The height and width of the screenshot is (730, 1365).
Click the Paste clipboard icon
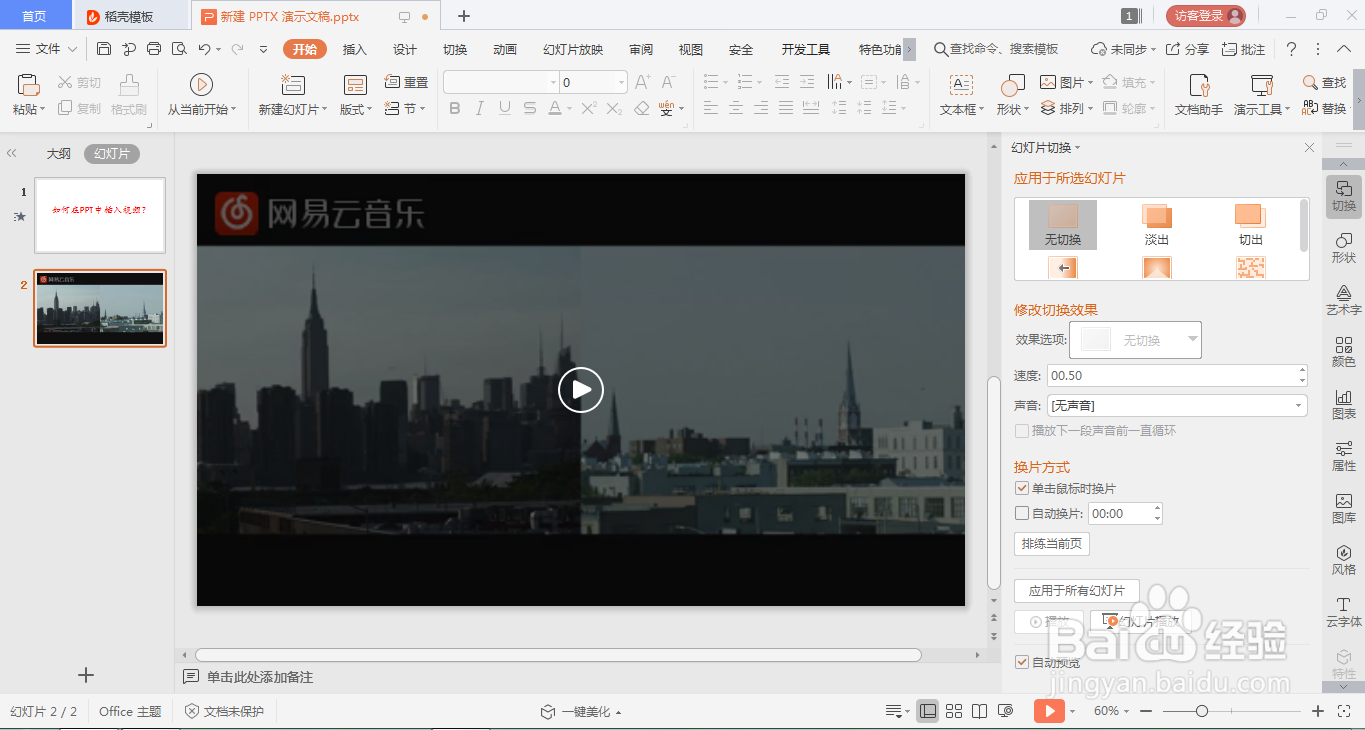point(28,85)
